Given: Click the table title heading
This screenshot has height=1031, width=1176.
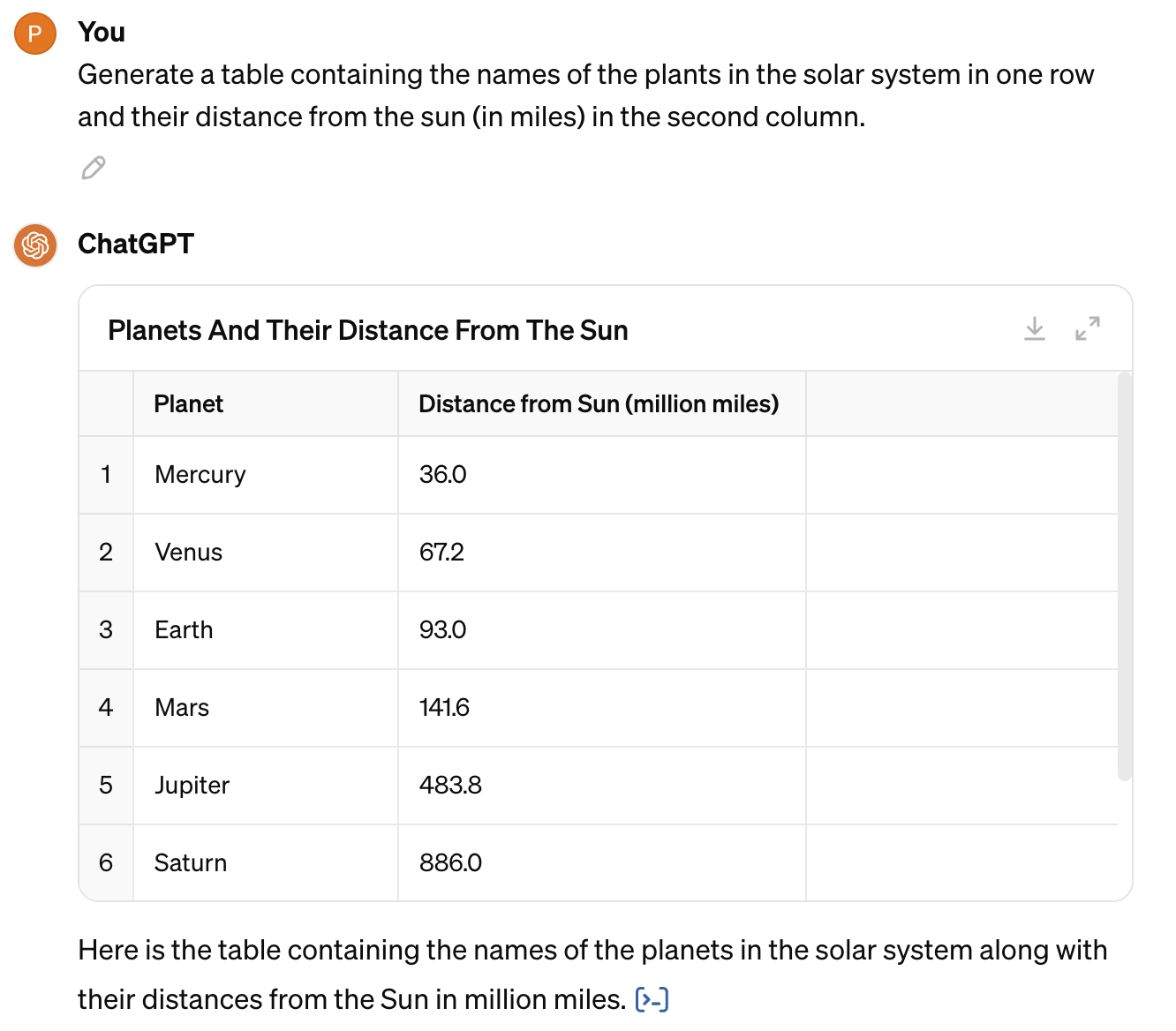Looking at the screenshot, I should [368, 330].
